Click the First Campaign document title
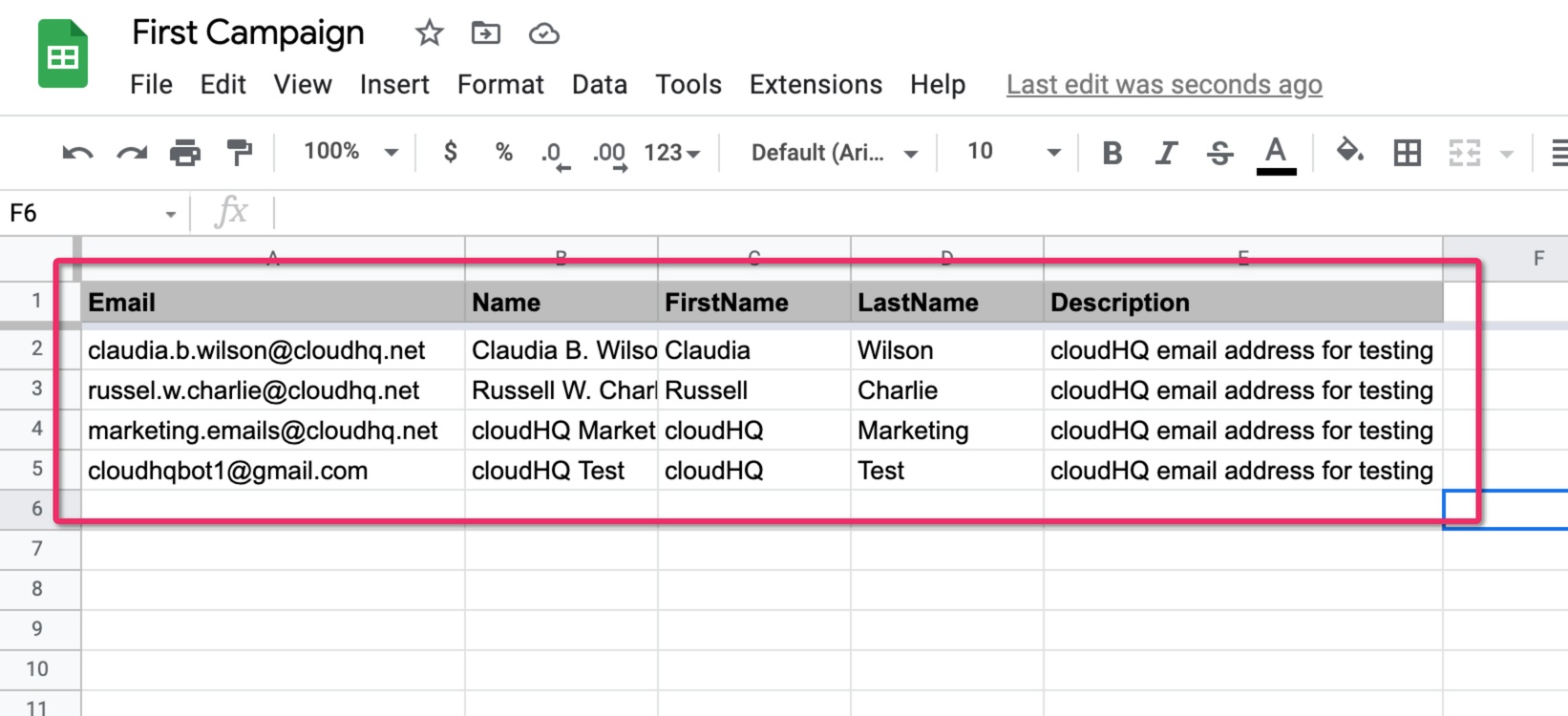The height and width of the screenshot is (716, 1568). tap(248, 33)
